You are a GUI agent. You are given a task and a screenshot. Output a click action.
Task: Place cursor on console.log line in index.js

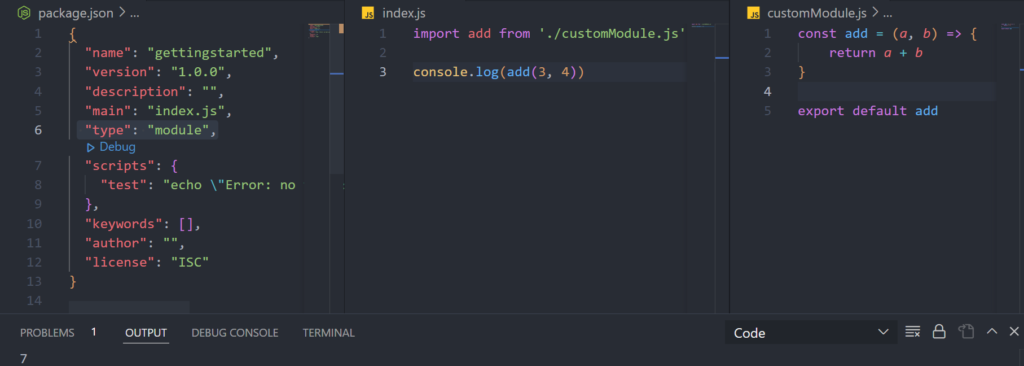549,72
